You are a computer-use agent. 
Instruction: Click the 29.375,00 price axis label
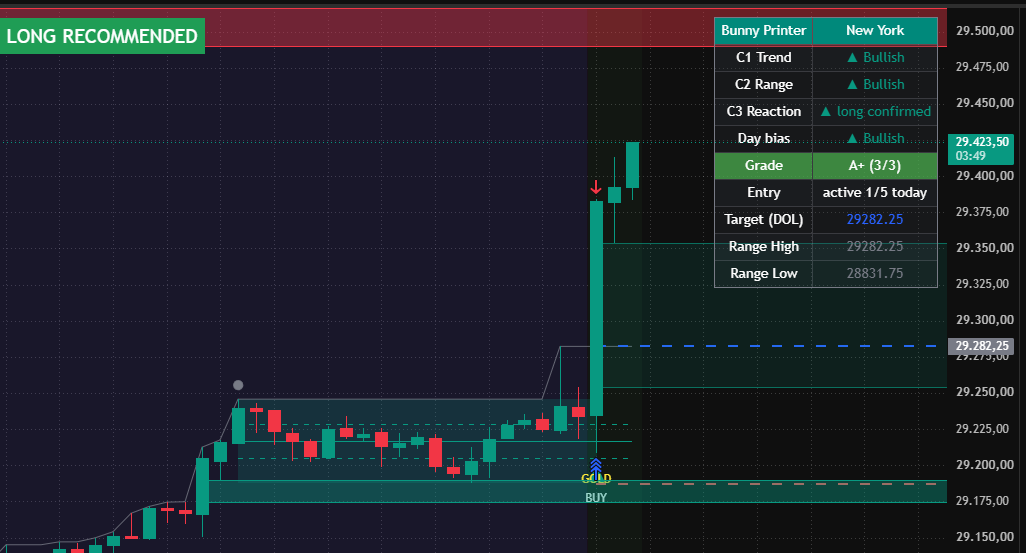pos(984,211)
